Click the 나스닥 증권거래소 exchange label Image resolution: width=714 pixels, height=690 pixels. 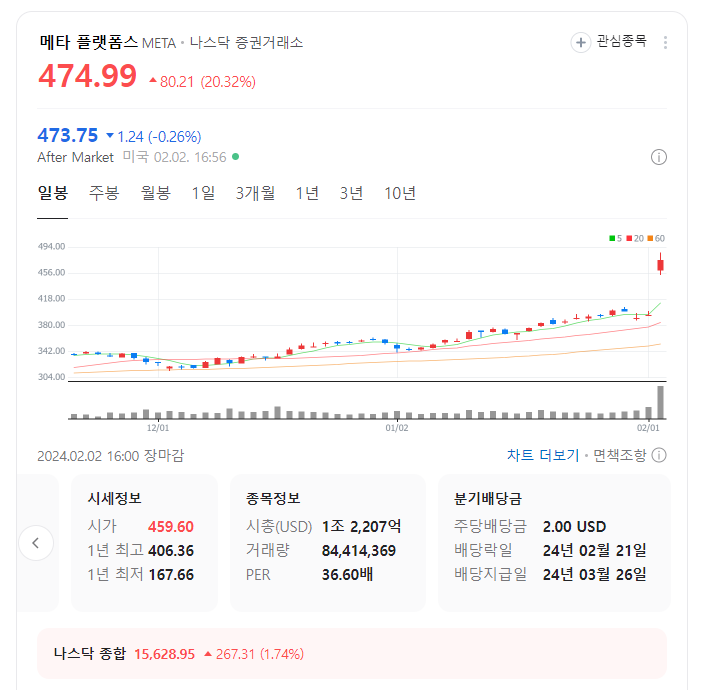pos(246,42)
